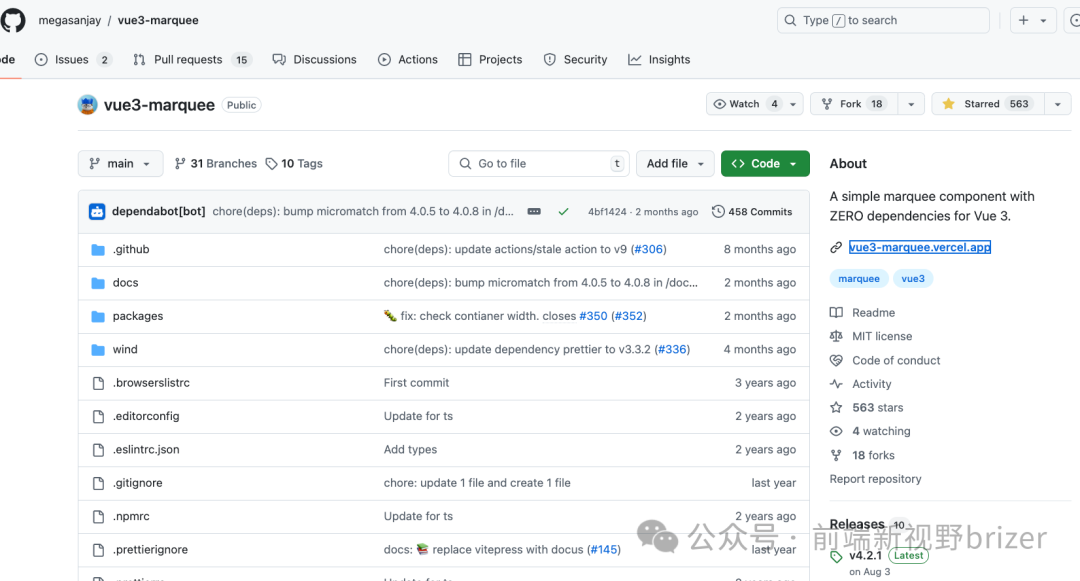Open the packages folder
This screenshot has height=581, width=1080.
(138, 316)
